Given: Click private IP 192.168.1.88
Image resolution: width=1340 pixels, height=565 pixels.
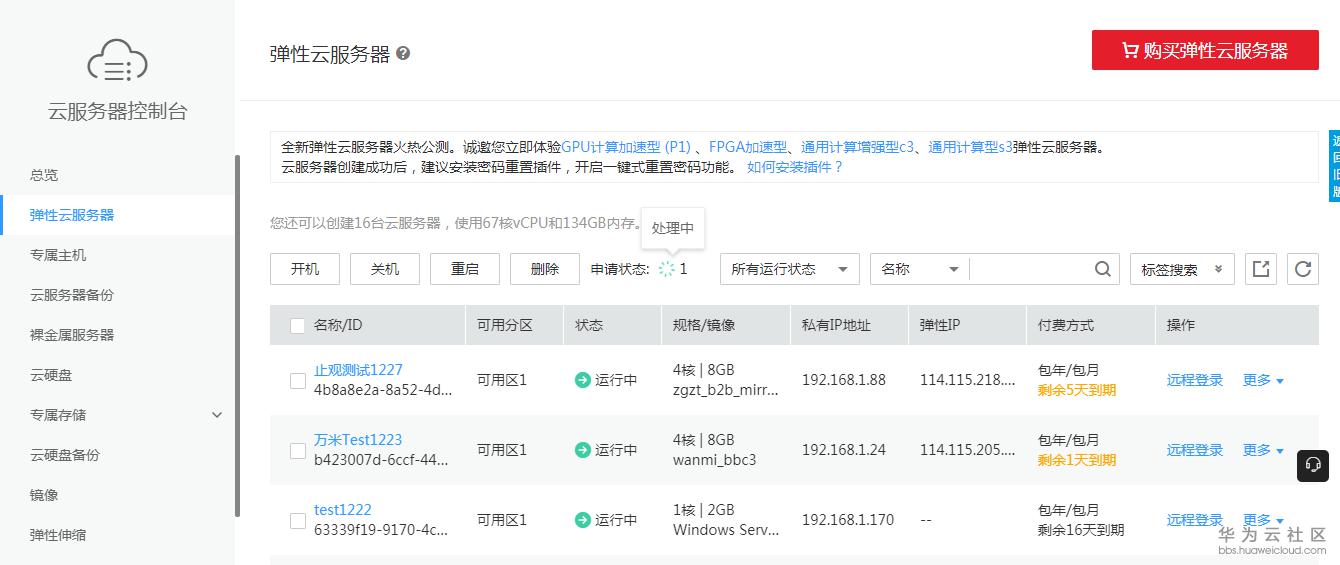Looking at the screenshot, I should pos(844,380).
